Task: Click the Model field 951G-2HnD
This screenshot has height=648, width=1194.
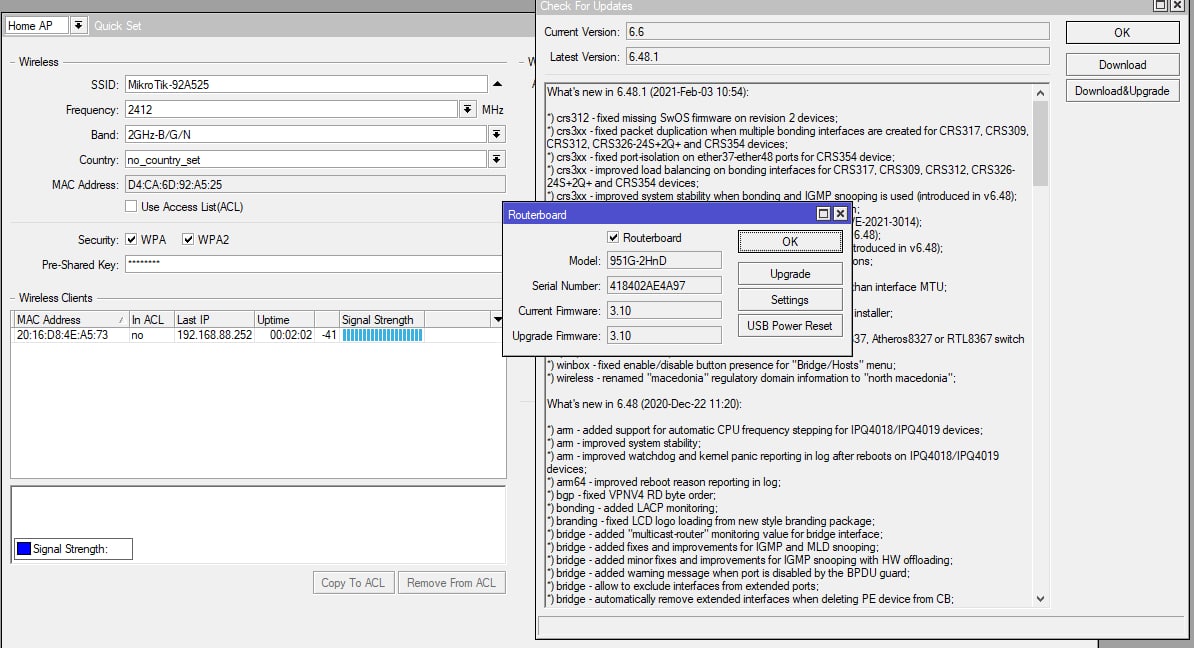Action: click(x=664, y=260)
